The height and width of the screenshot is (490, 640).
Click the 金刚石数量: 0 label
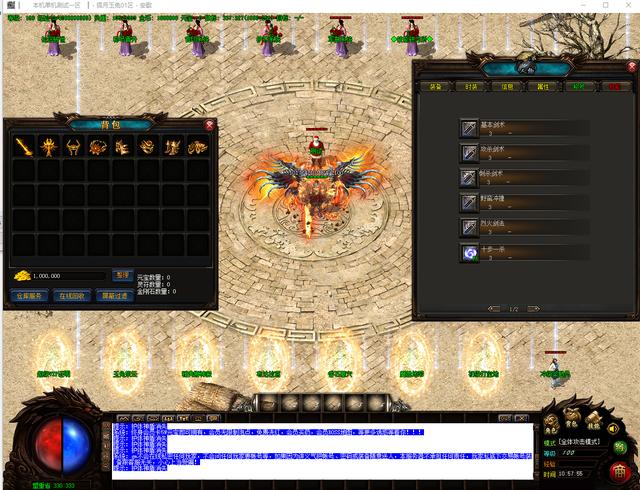coord(157,292)
